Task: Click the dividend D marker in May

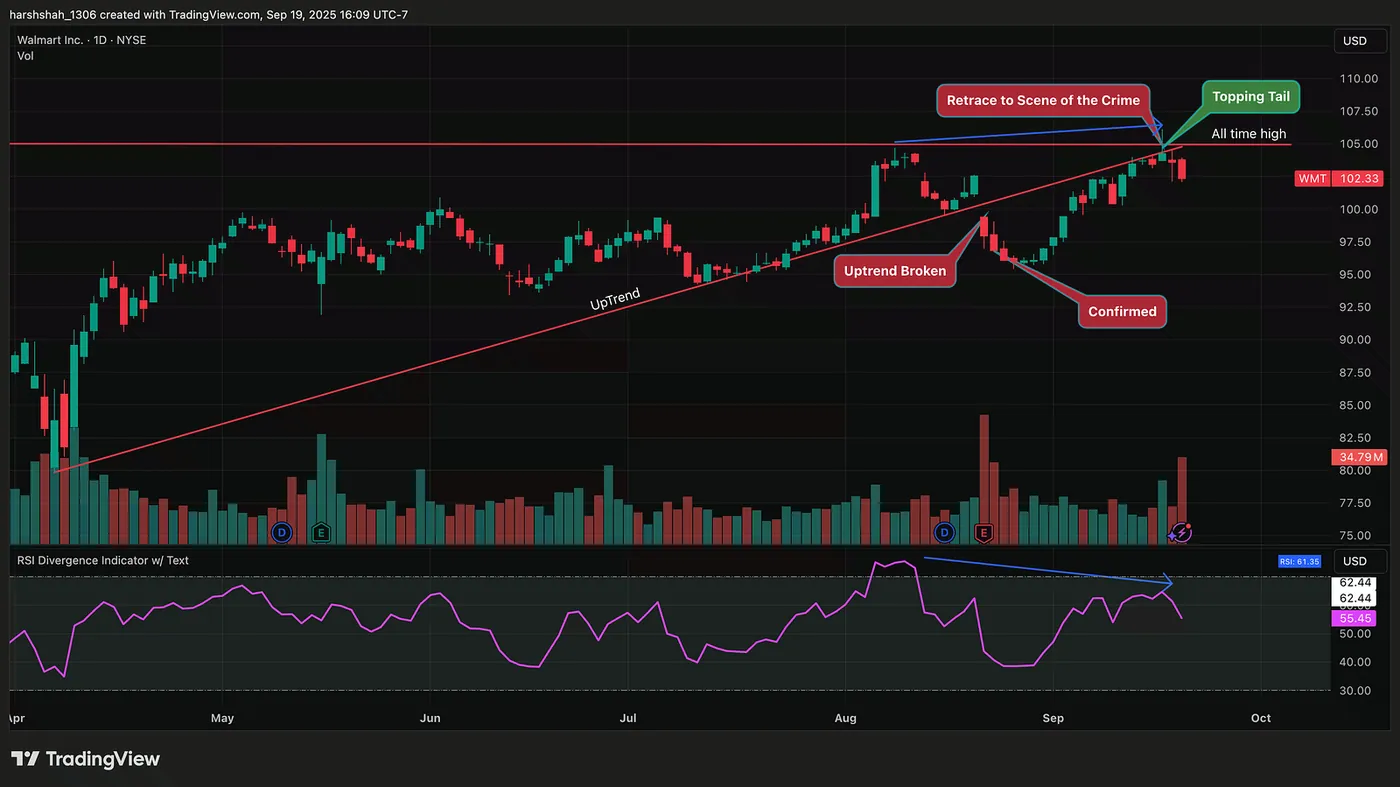Action: (x=281, y=532)
